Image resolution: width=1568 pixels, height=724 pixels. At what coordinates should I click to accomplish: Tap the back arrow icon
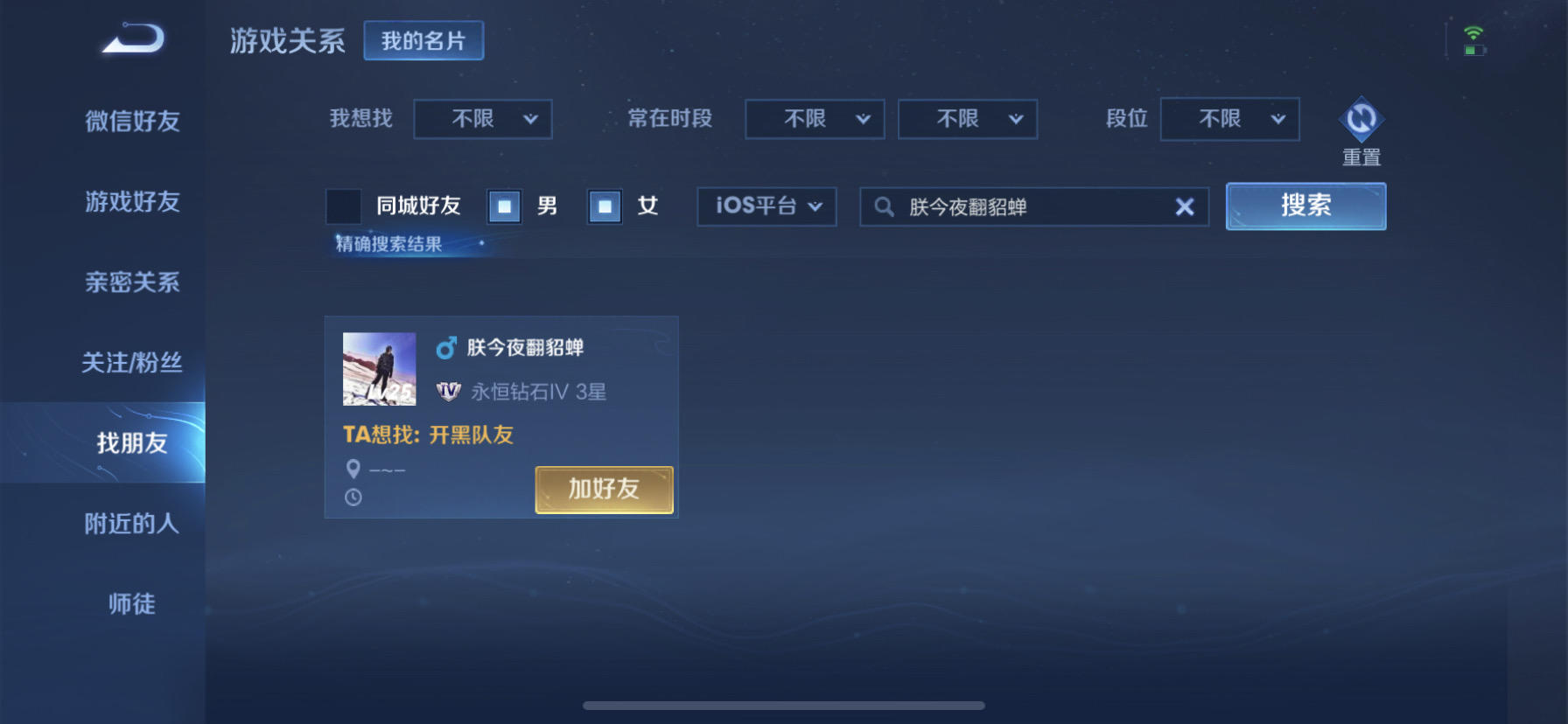pyautogui.click(x=134, y=39)
